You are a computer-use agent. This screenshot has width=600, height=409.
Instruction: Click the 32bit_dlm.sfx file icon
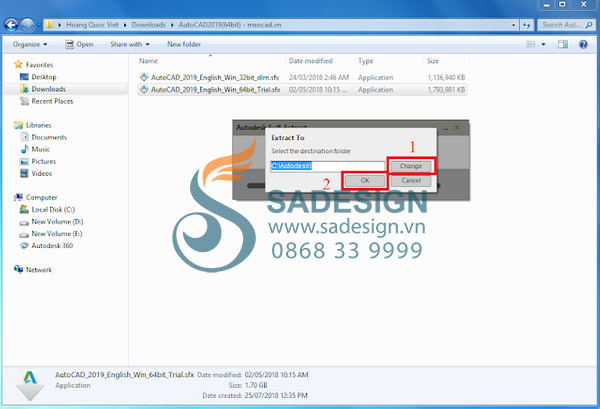click(x=144, y=77)
